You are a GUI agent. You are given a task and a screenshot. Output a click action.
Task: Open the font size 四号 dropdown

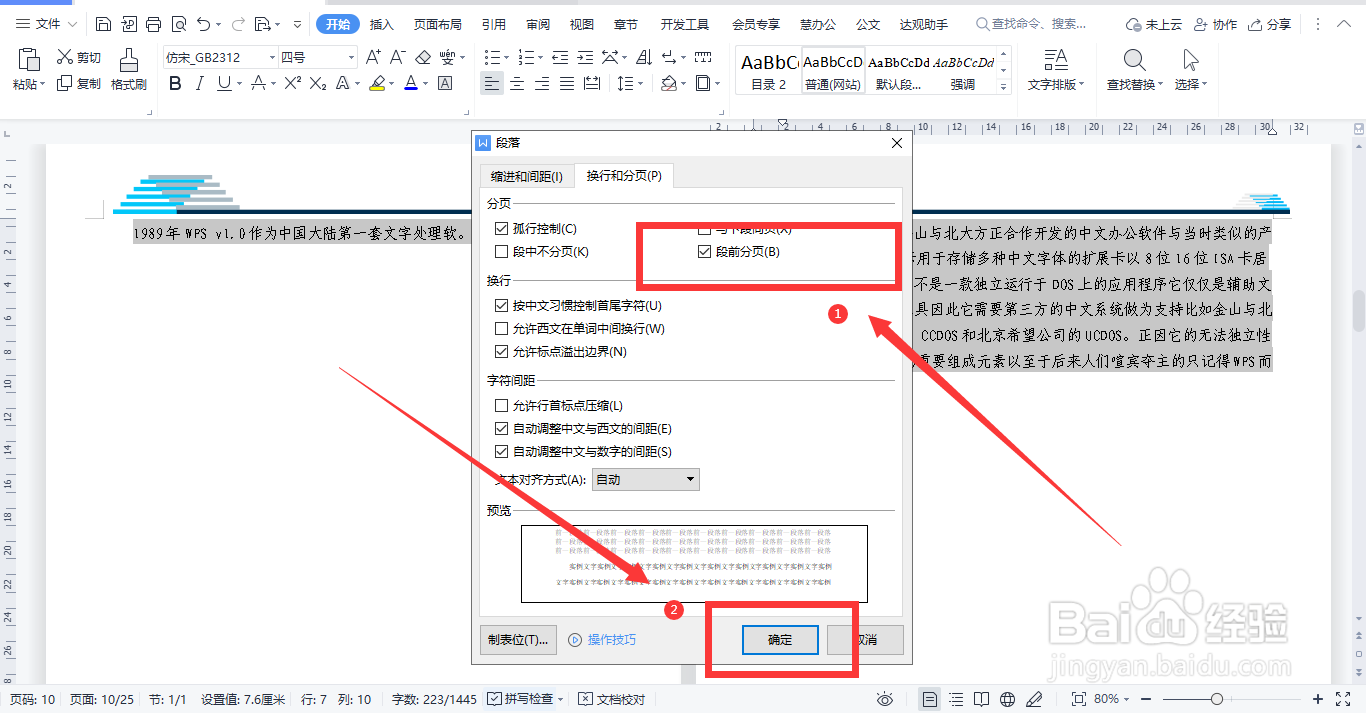(351, 58)
